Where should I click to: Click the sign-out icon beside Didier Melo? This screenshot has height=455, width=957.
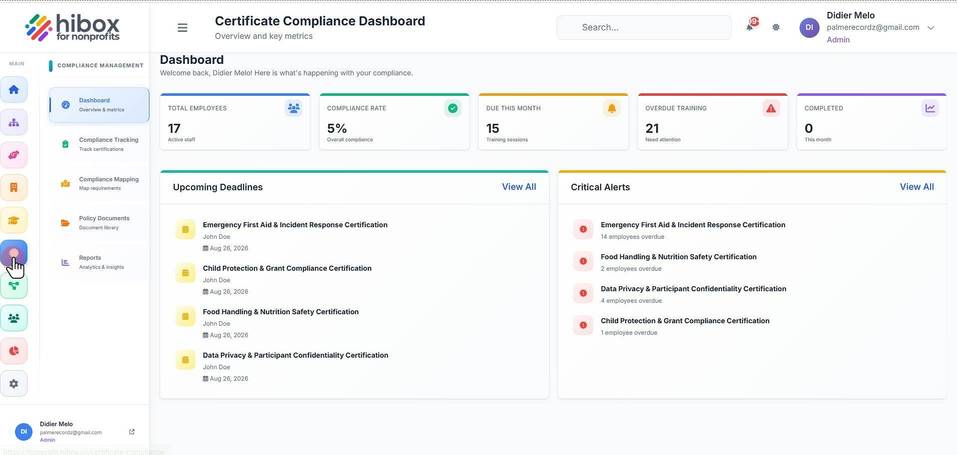tap(132, 432)
